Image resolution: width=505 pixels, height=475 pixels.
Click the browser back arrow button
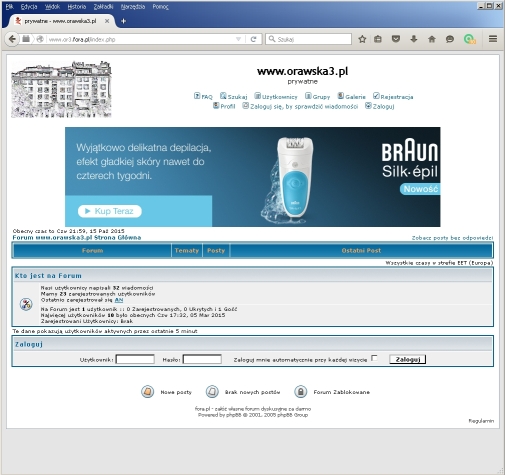(12, 39)
